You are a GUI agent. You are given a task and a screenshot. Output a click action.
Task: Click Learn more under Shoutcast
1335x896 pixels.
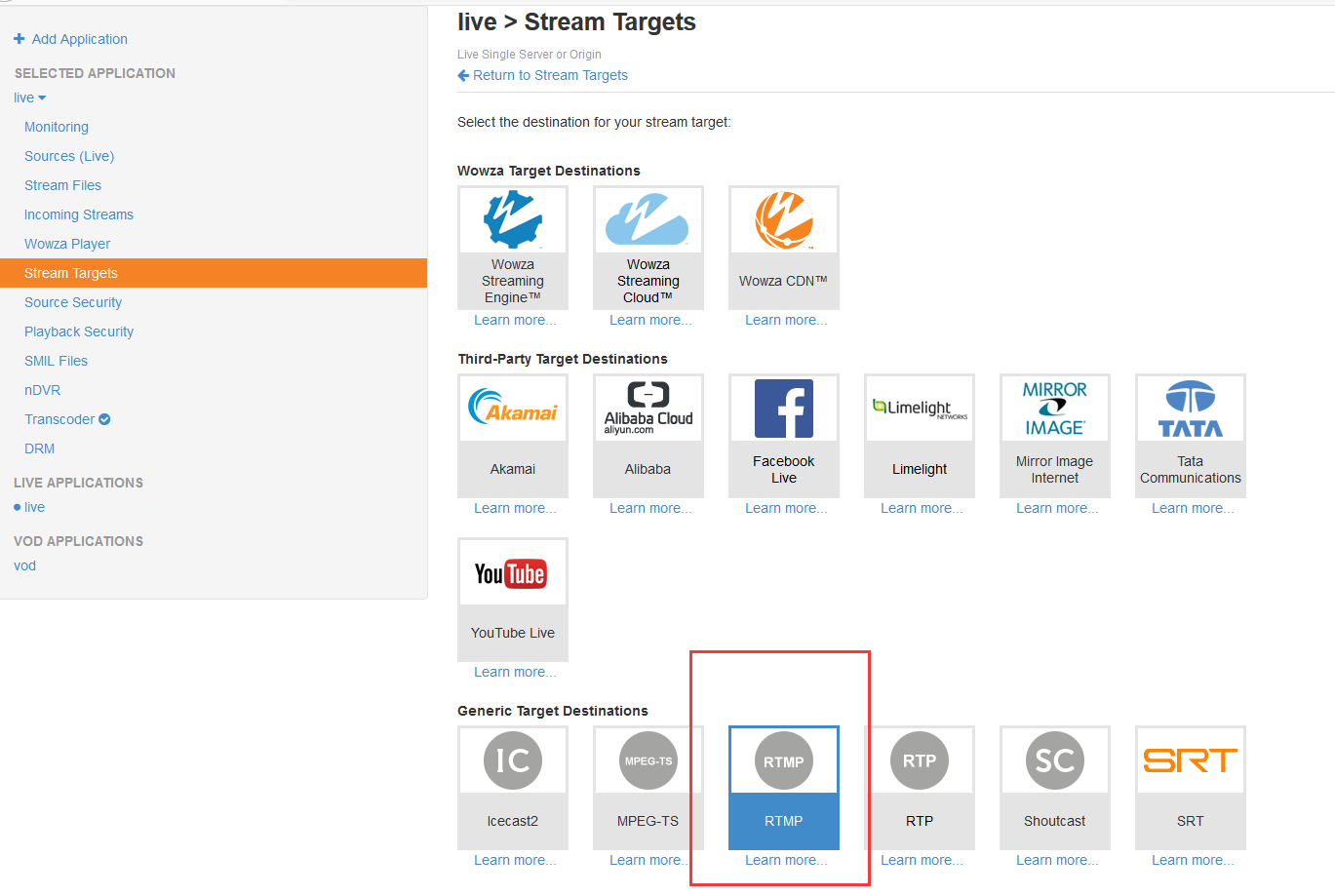tap(1057, 860)
